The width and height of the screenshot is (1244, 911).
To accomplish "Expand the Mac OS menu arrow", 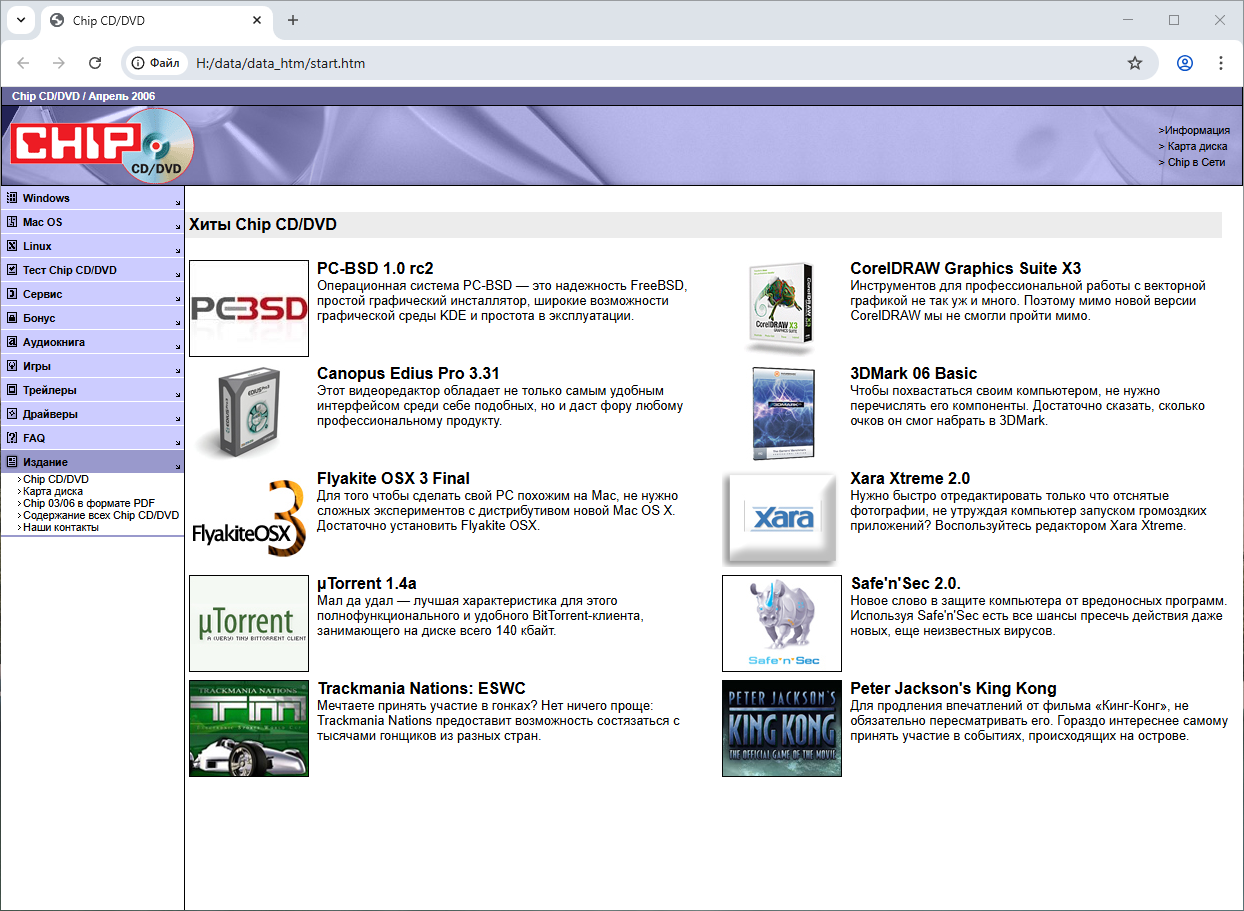I will tap(178, 226).
